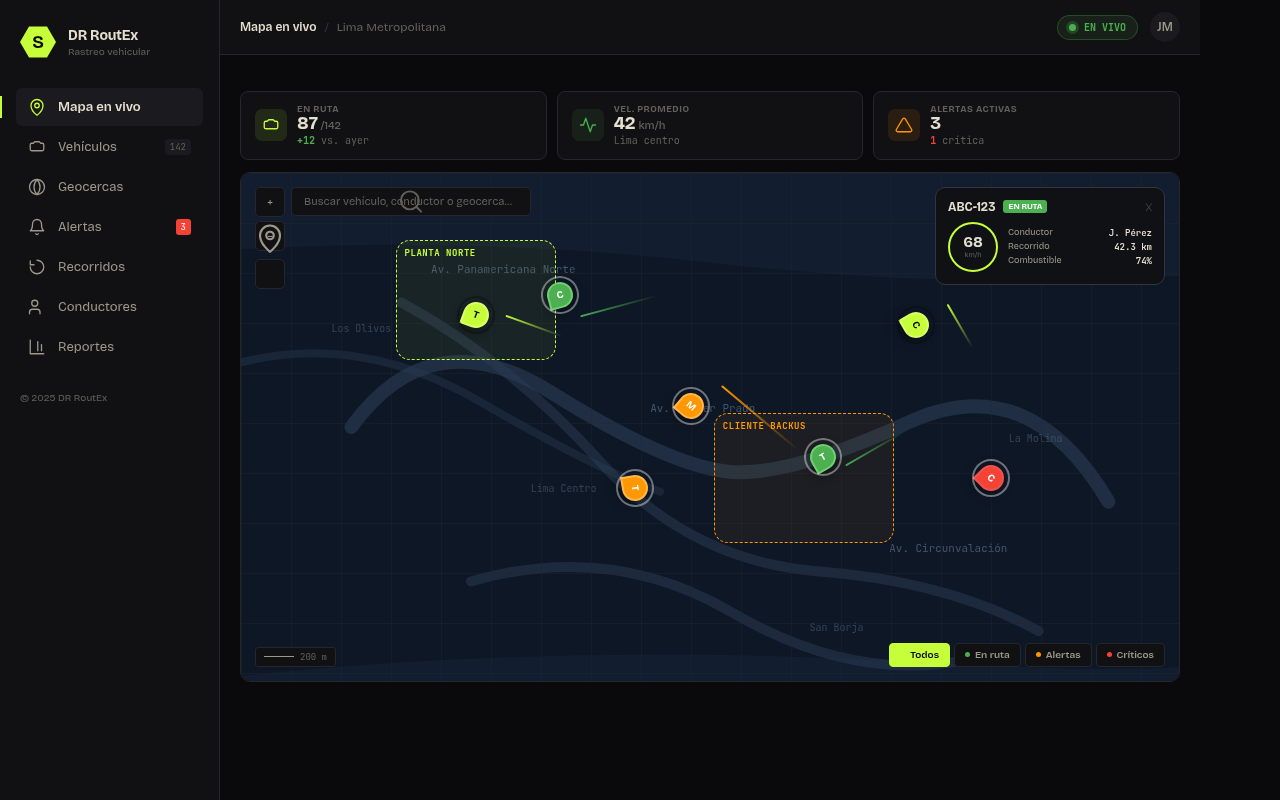Click the pin button below zoom-in
1280x800 pixels.
point(270,238)
